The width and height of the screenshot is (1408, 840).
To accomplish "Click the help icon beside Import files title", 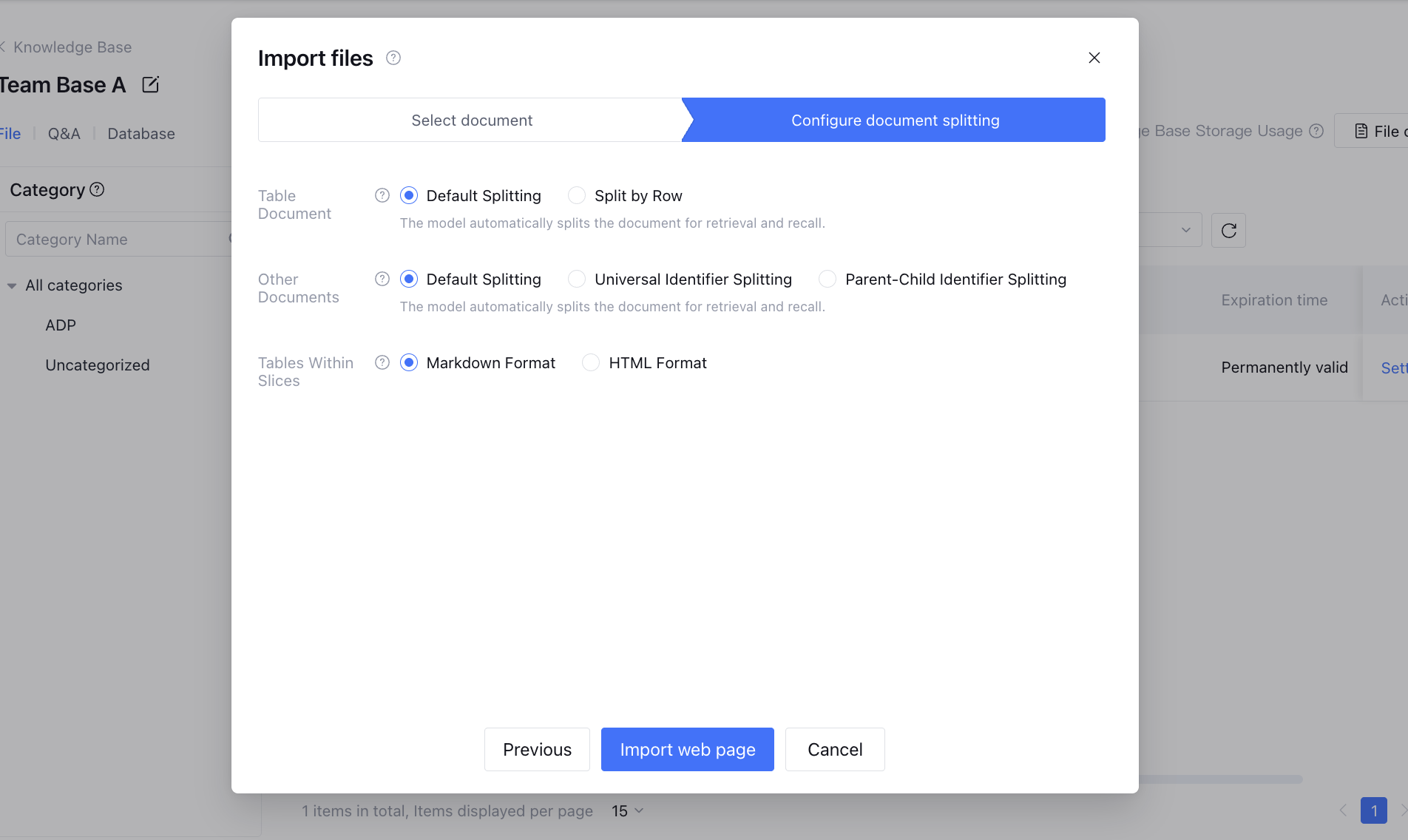I will tap(393, 58).
